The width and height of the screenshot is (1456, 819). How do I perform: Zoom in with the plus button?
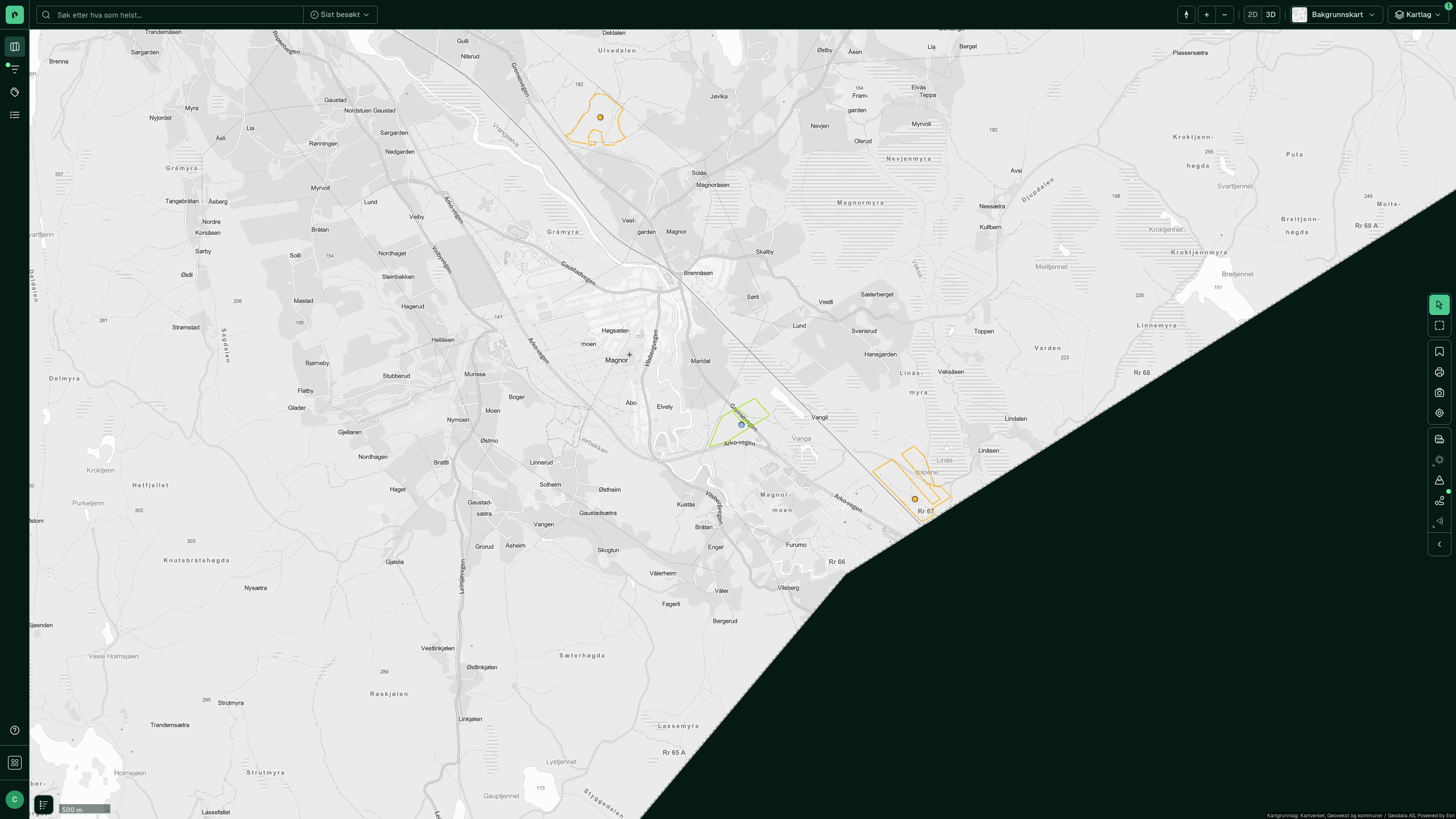point(1206,15)
